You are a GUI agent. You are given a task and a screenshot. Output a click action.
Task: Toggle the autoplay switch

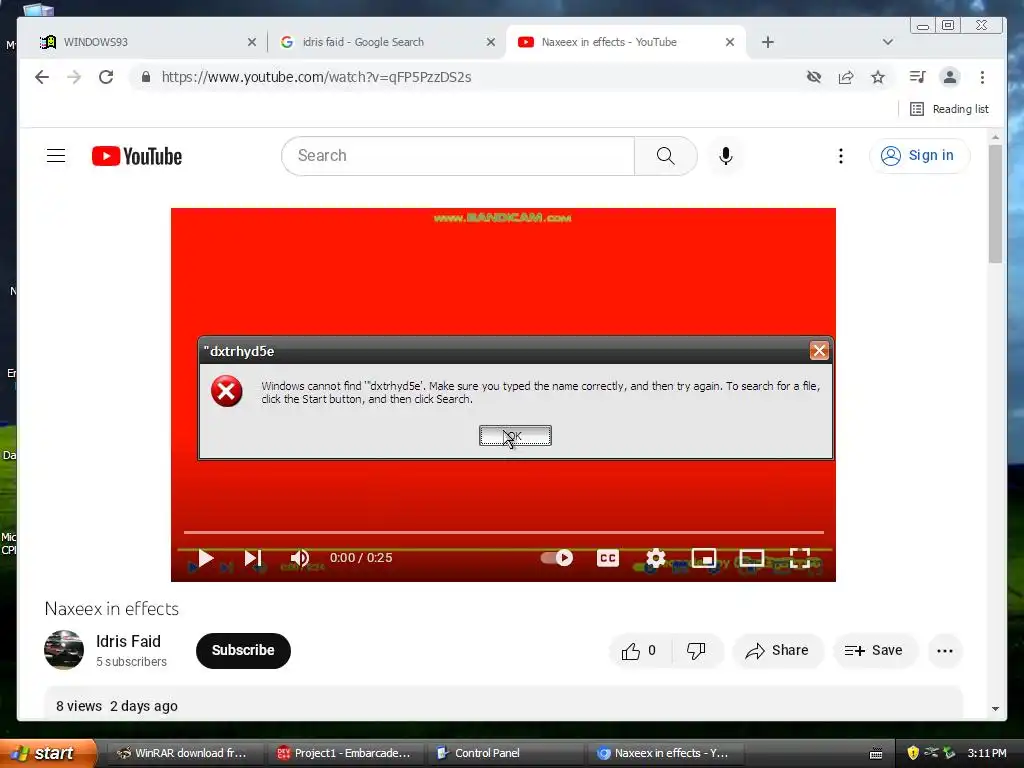tap(557, 558)
